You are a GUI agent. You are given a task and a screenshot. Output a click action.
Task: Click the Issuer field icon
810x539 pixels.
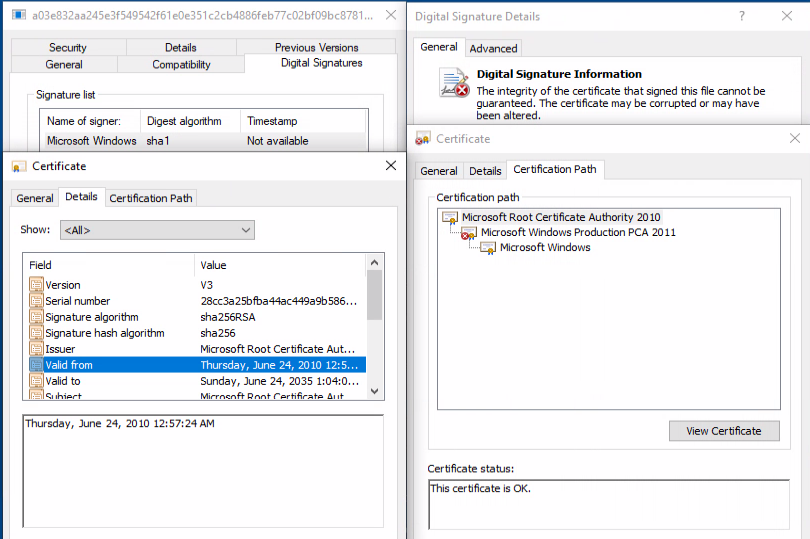pyautogui.click(x=36, y=348)
